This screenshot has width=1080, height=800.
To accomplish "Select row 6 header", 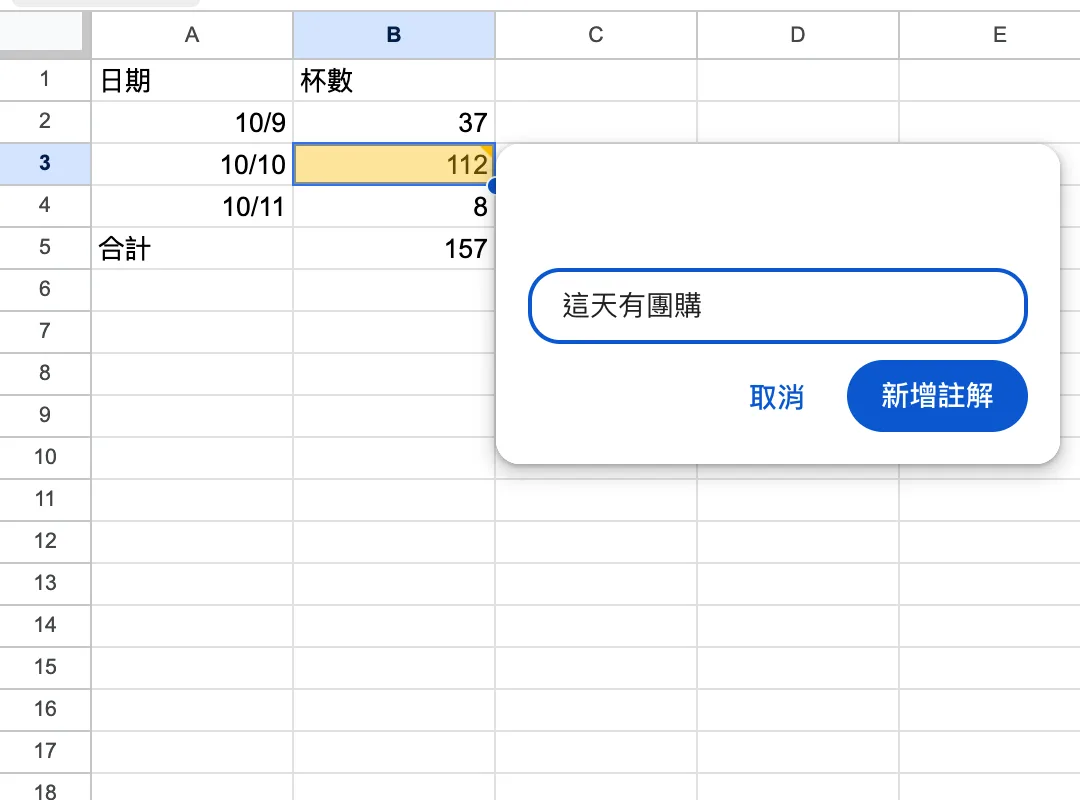I will [x=45, y=290].
